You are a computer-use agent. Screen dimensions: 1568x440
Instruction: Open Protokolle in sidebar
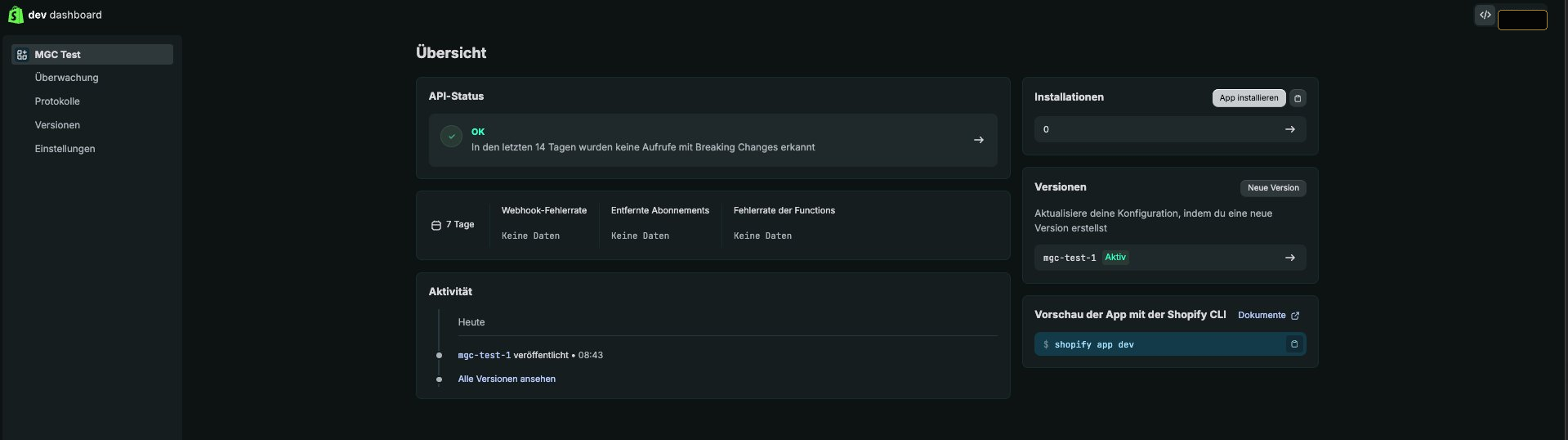pyautogui.click(x=57, y=101)
